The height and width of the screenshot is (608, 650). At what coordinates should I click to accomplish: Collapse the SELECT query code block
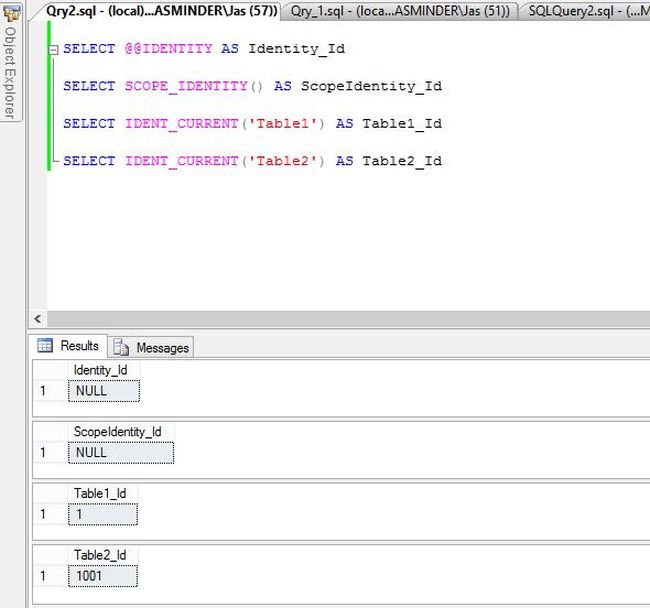(53, 50)
